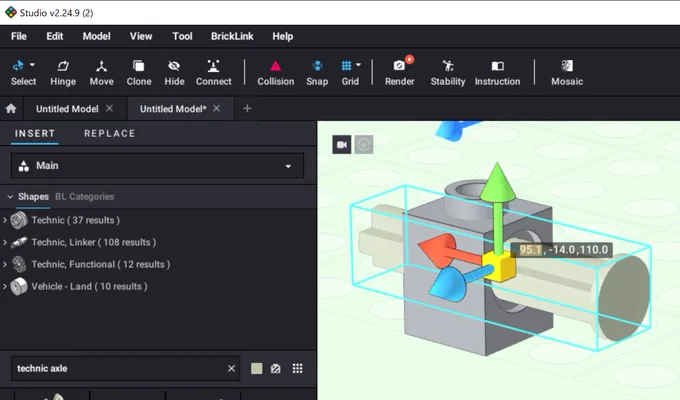Image resolution: width=680 pixels, height=400 pixels.
Task: Click the red X-axis move arrow
Action: point(438,250)
